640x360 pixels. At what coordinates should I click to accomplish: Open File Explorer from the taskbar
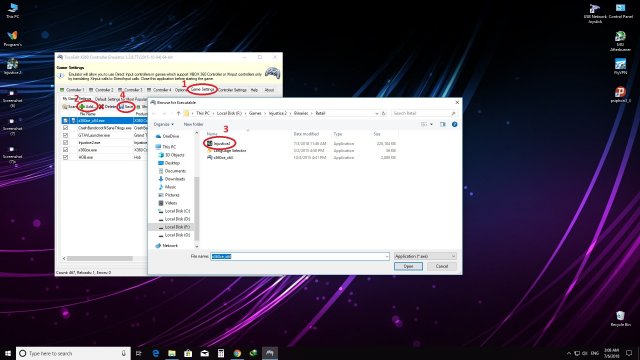tap(172, 353)
